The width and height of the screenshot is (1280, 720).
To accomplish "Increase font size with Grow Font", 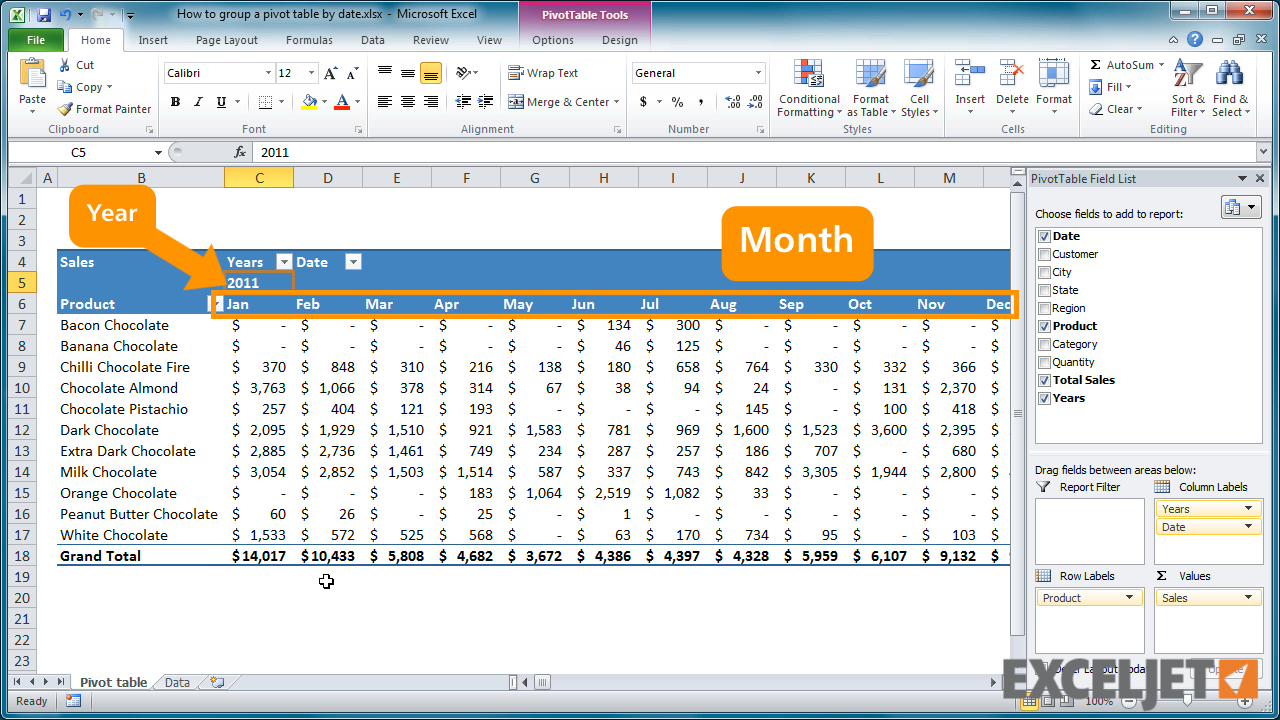I will [332, 74].
